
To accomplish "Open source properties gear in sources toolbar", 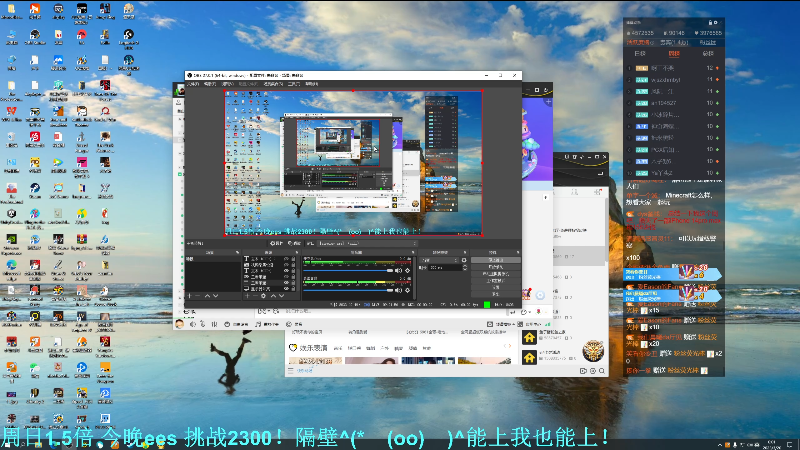I will [x=263, y=296].
